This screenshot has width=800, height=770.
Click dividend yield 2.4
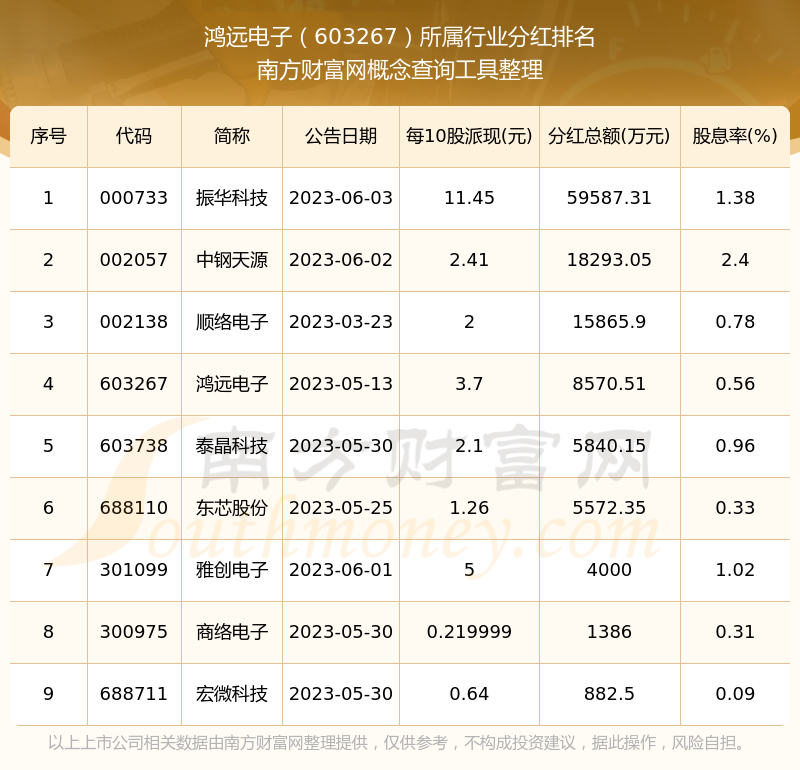pyautogui.click(x=735, y=260)
